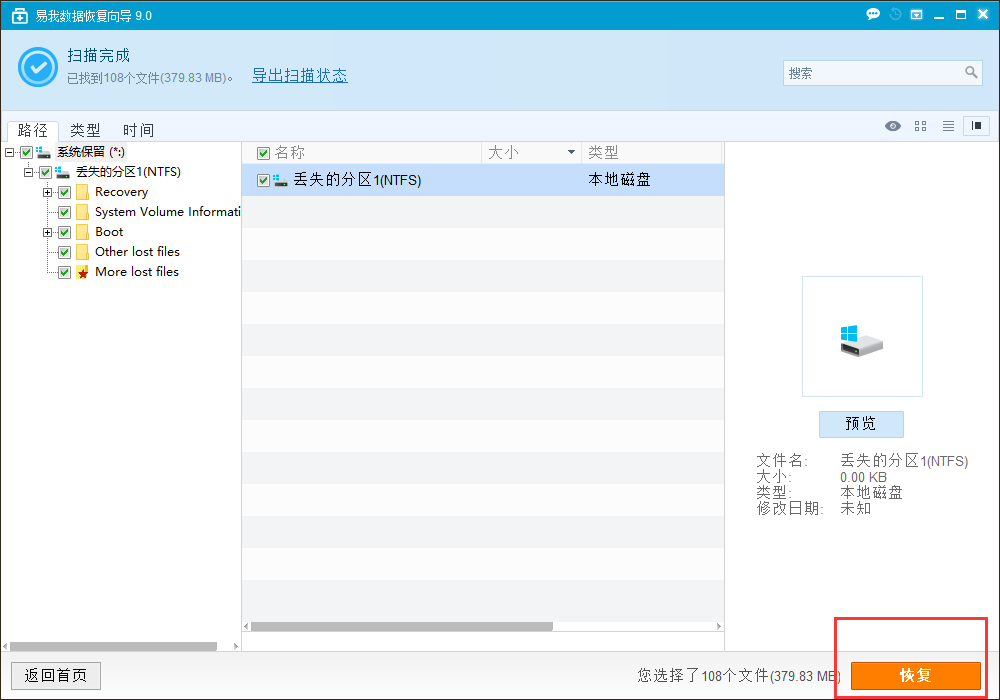This screenshot has width=1000, height=700.
Task: Switch to list view layout
Action: click(x=948, y=126)
